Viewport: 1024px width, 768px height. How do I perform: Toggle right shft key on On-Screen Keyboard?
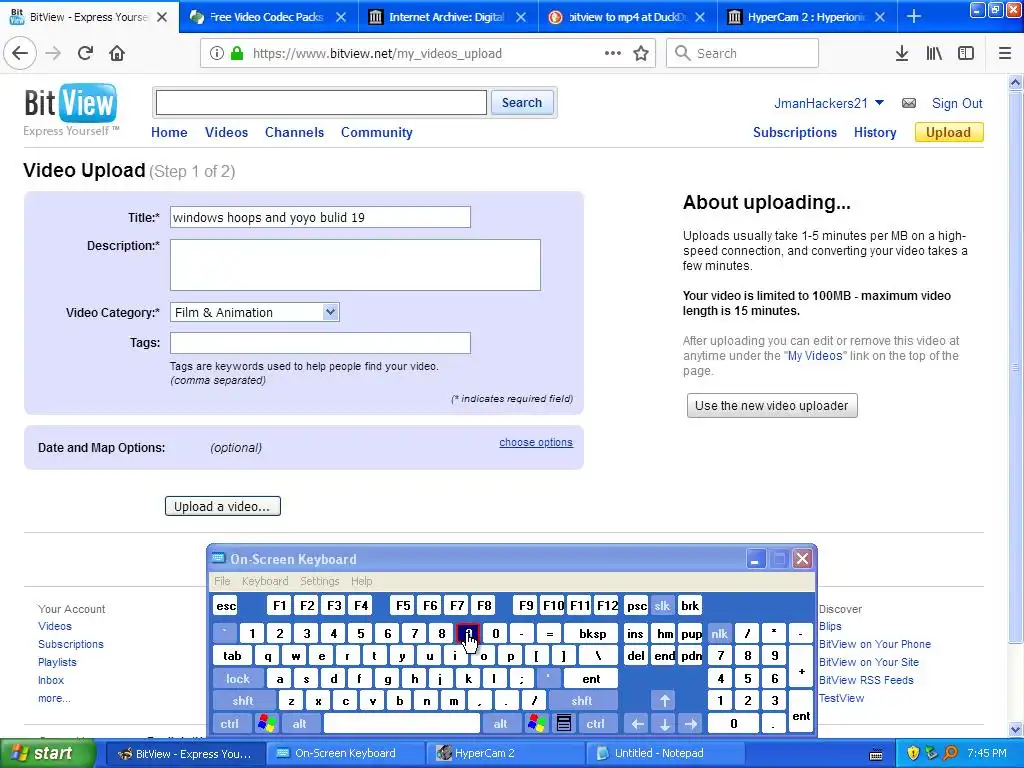[x=582, y=701]
